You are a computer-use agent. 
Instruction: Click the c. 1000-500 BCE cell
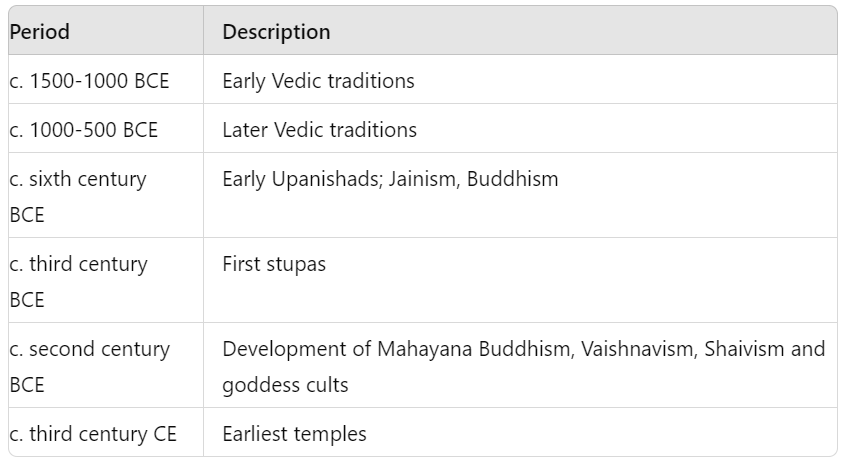(106, 129)
